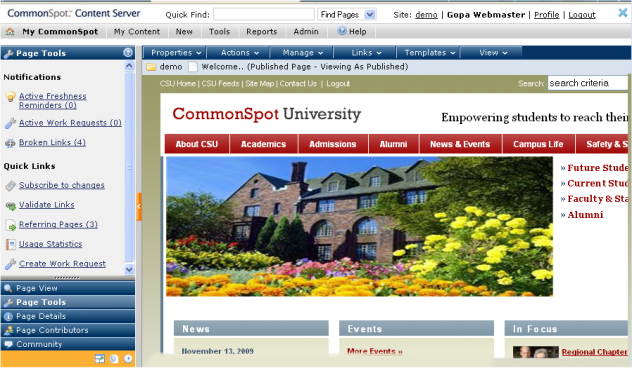
Task: Click the sidebar scroll down arrow
Action: 129,269
